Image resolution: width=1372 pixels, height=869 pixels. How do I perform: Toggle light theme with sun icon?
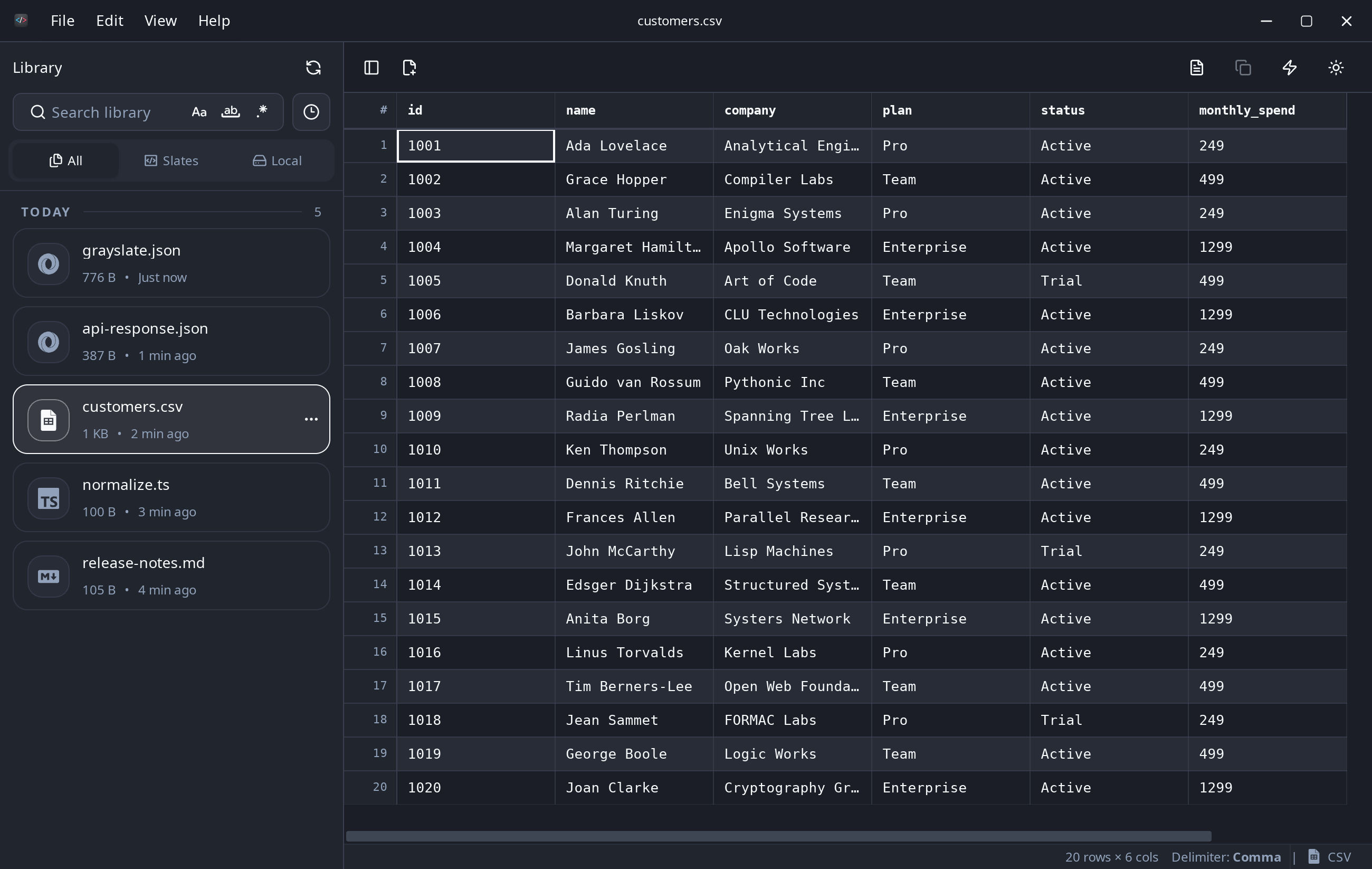tap(1336, 68)
